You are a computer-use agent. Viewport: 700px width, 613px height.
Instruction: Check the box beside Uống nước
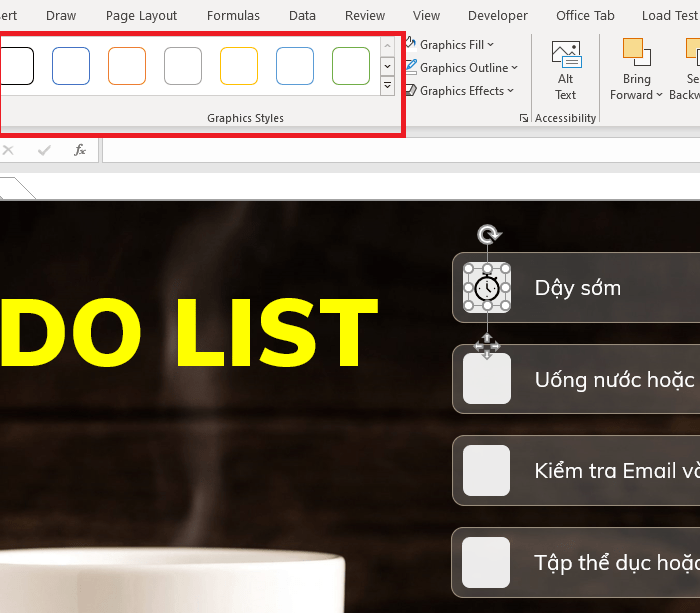[487, 379]
